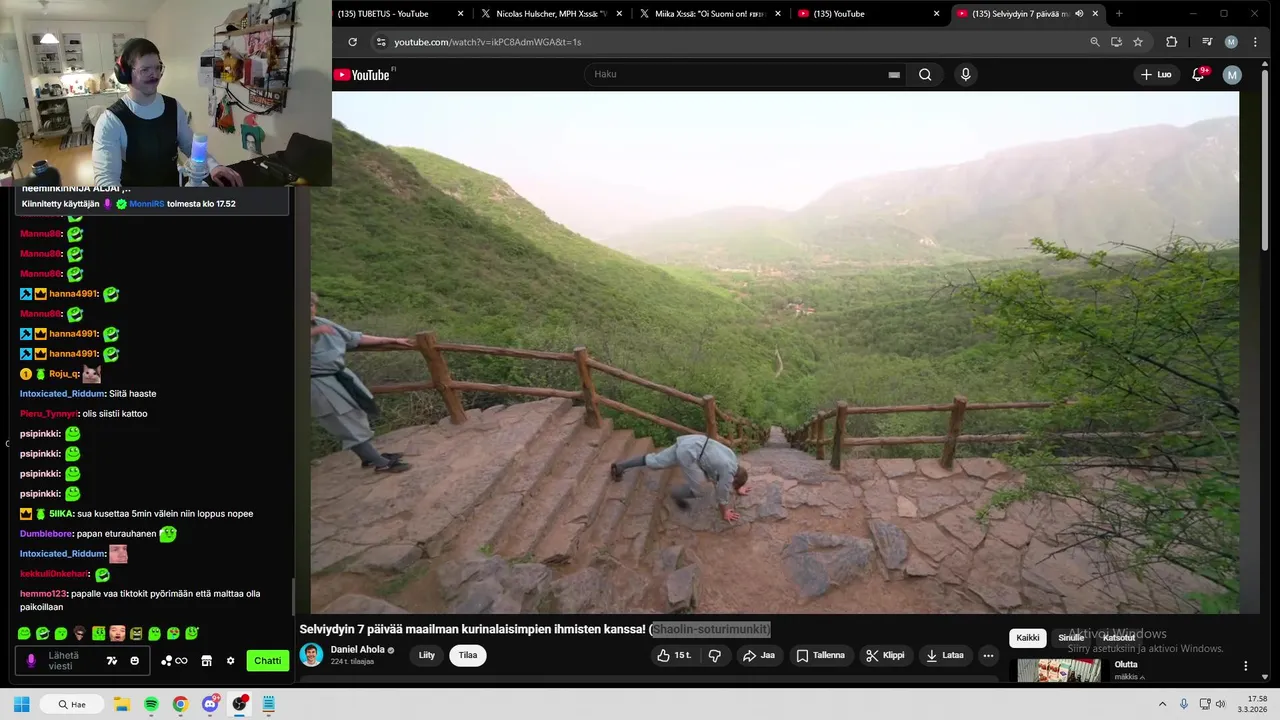Close the TUBETUS - YouTube tab
Screen dimensions: 1280x720
tap(460, 14)
